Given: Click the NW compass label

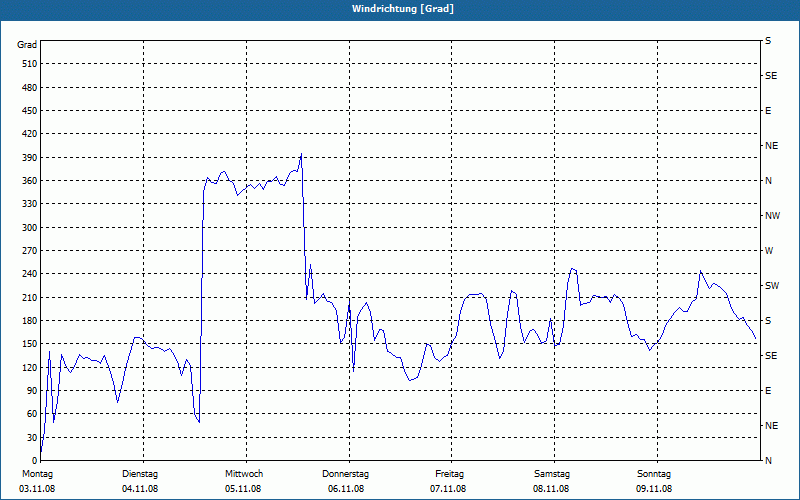Looking at the screenshot, I should (772, 216).
